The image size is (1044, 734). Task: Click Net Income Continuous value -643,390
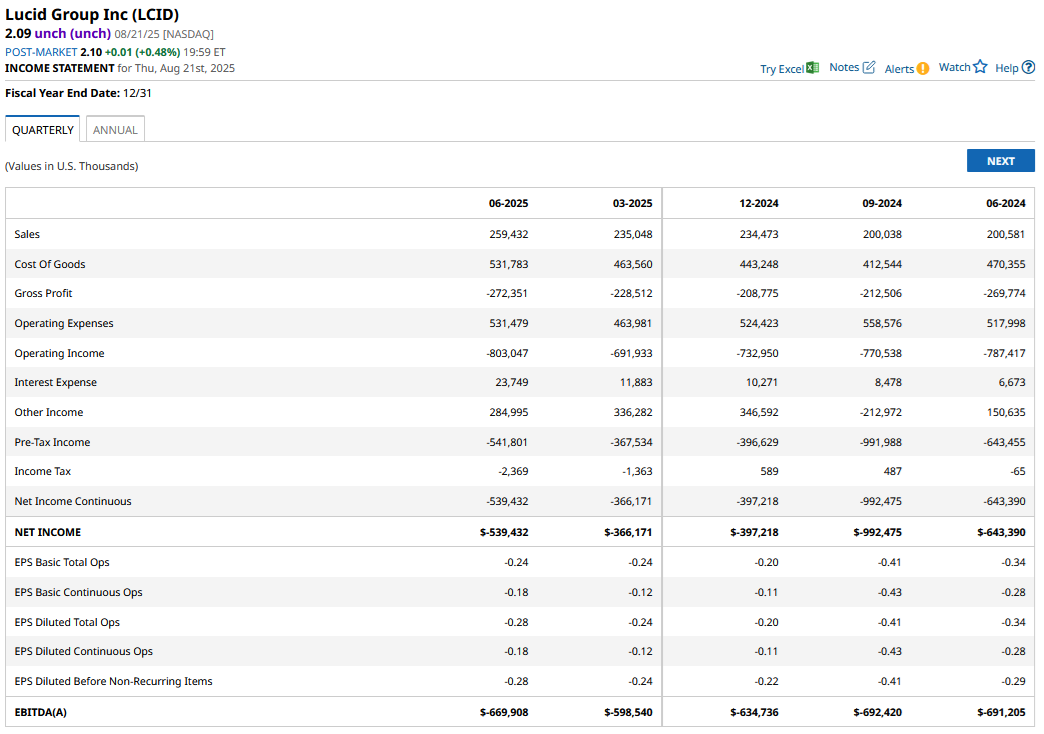(1005, 502)
